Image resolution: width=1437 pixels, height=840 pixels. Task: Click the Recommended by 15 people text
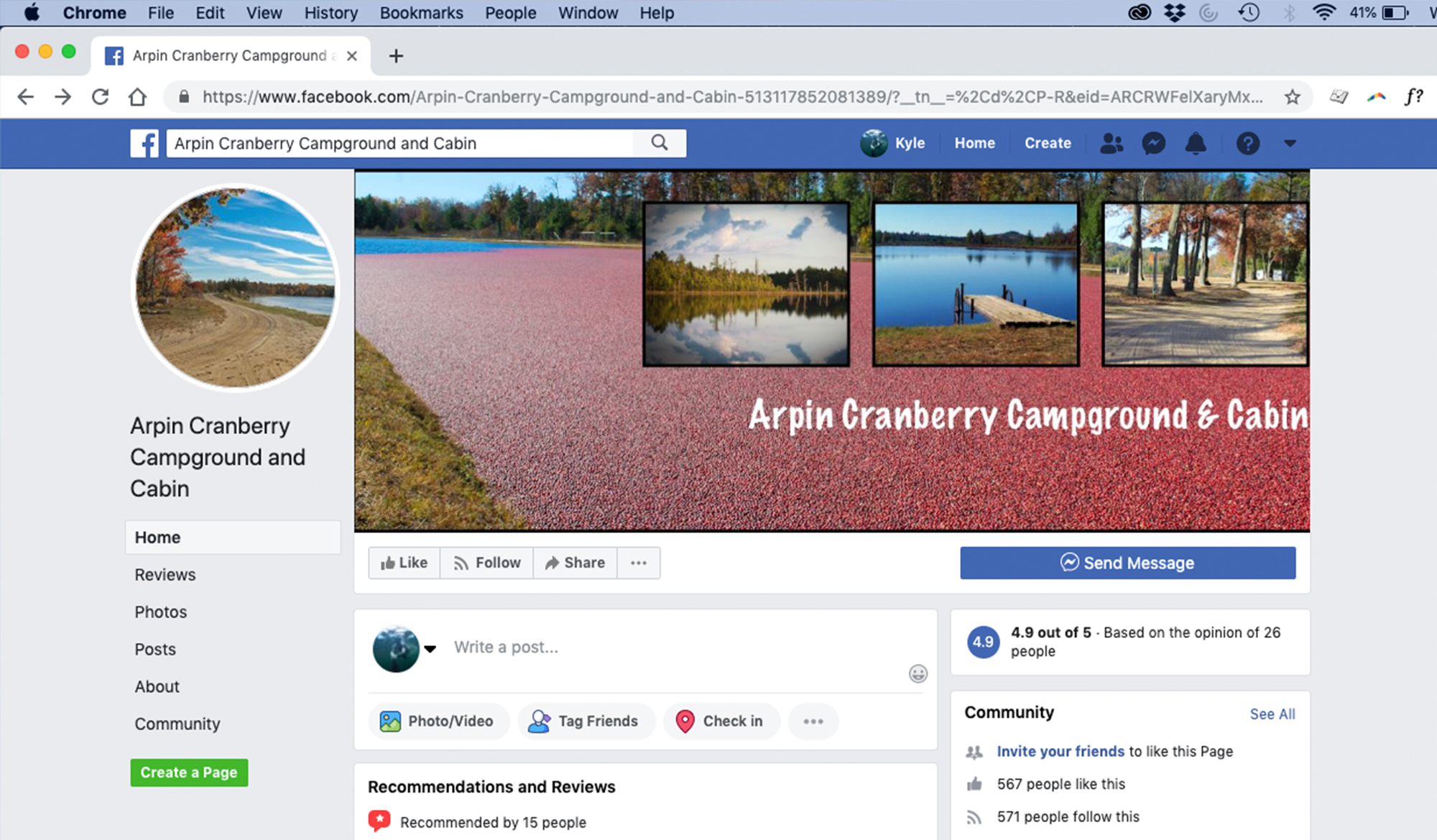[493, 822]
